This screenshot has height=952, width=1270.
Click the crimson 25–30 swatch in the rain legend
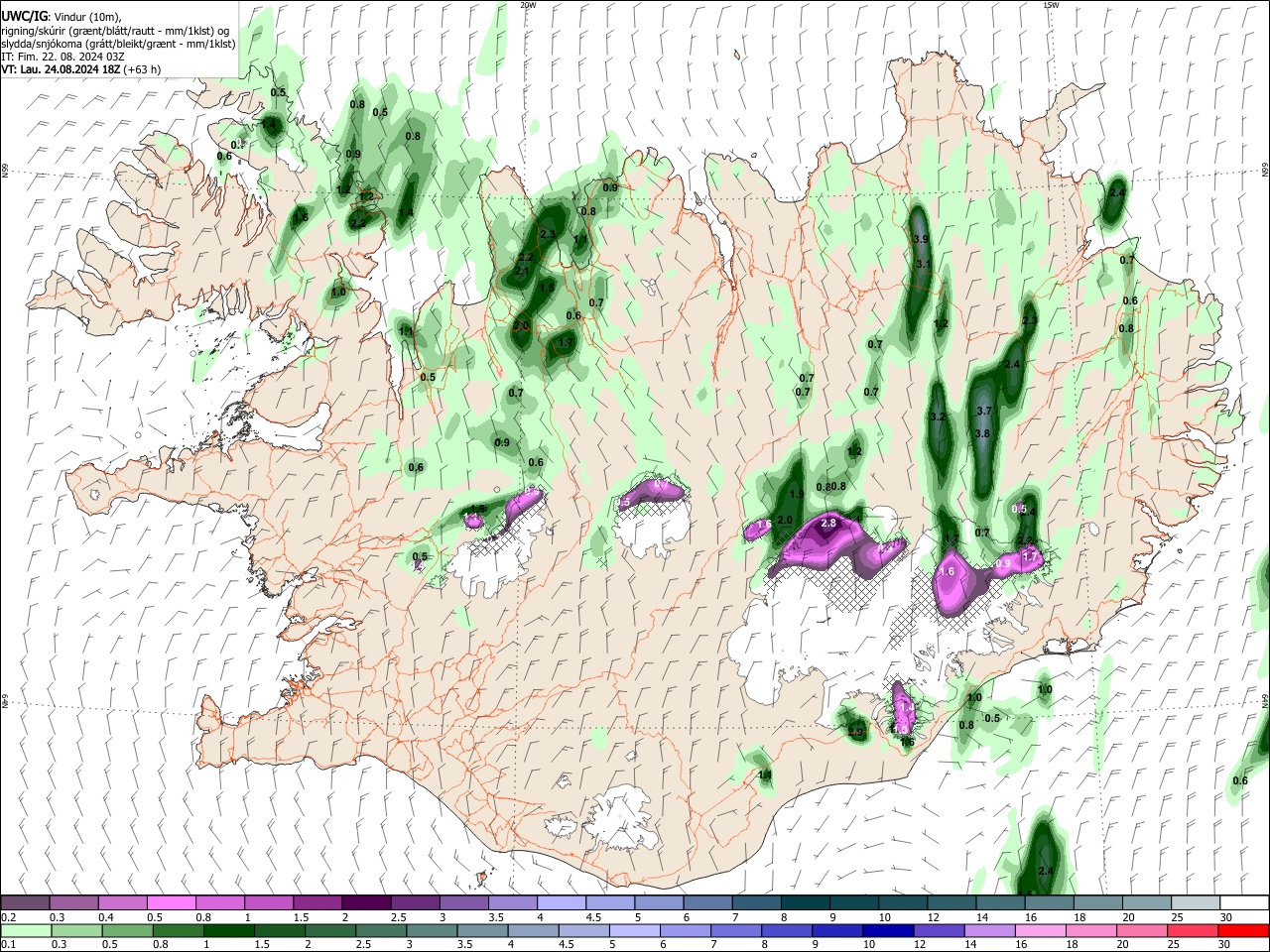(1193, 930)
